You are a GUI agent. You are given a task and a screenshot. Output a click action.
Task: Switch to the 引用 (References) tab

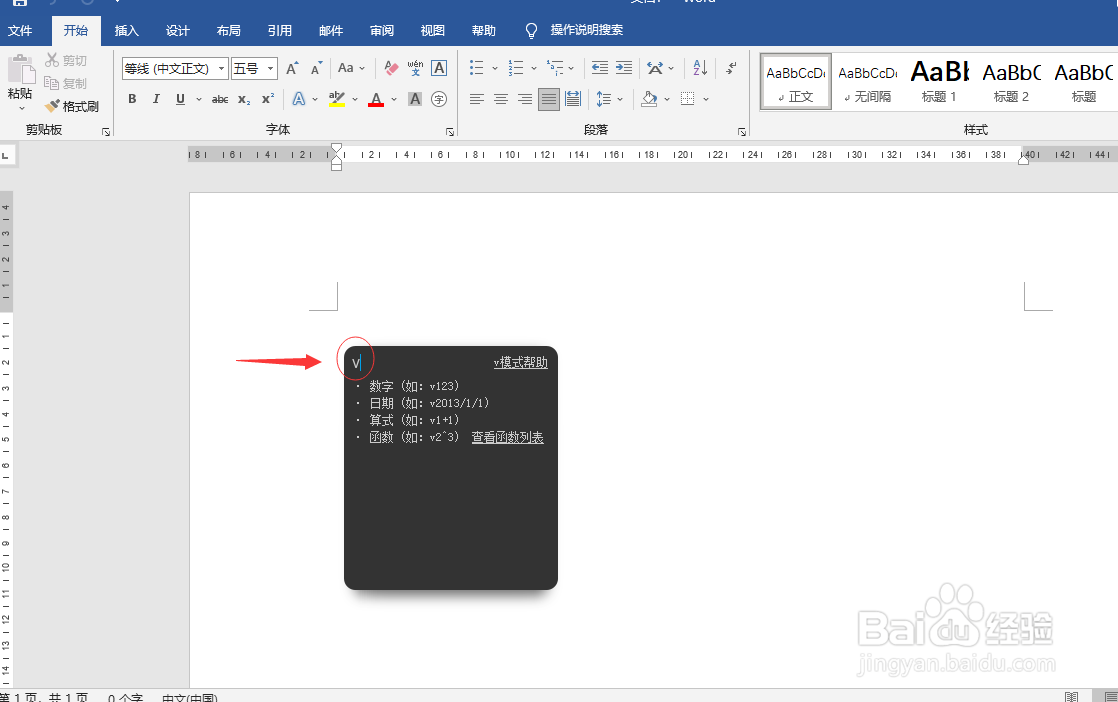[280, 31]
